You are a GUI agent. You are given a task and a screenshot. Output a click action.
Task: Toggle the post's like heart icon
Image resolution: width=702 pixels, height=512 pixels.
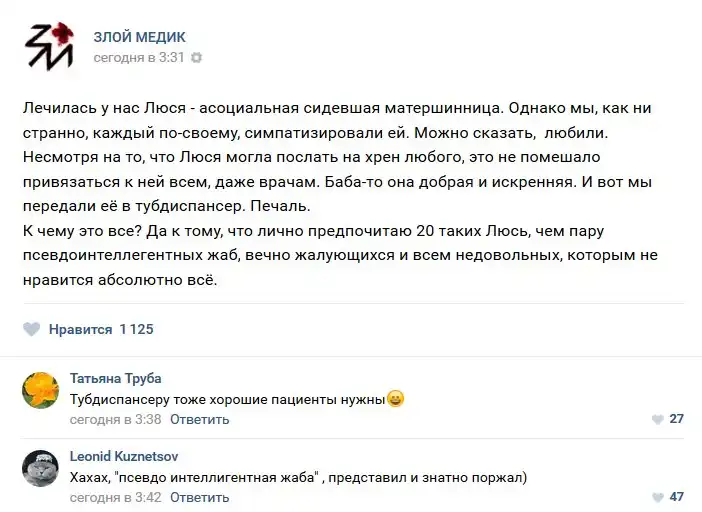point(32,329)
